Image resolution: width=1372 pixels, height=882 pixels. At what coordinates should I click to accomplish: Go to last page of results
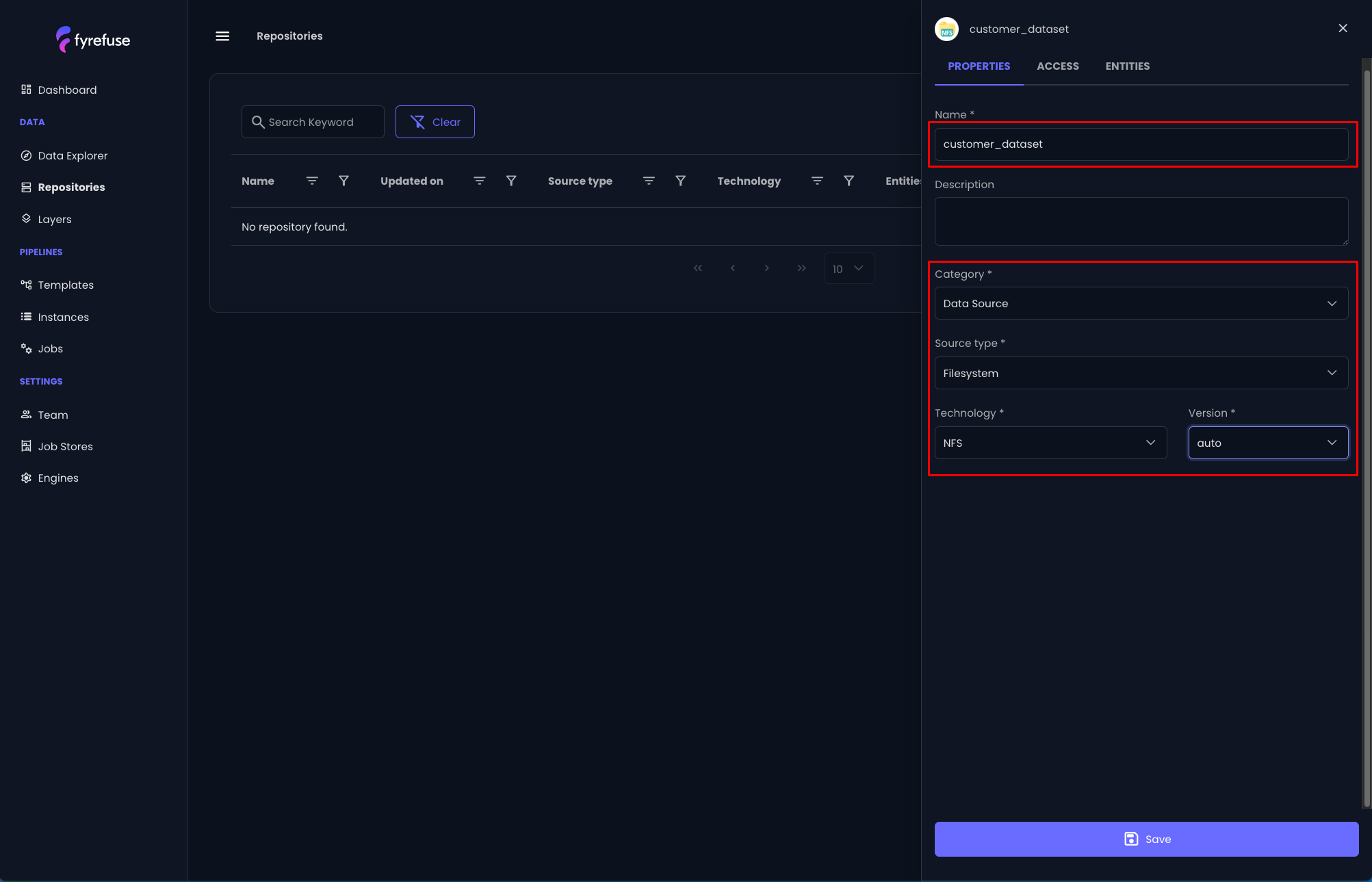tap(802, 268)
